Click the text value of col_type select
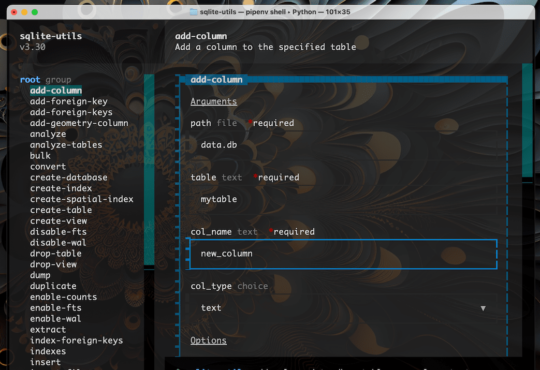Viewport: 540px width, 370px height. [x=211, y=308]
